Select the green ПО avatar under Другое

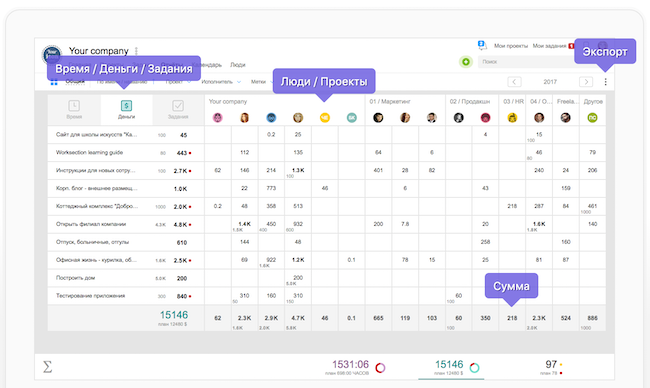click(x=592, y=118)
